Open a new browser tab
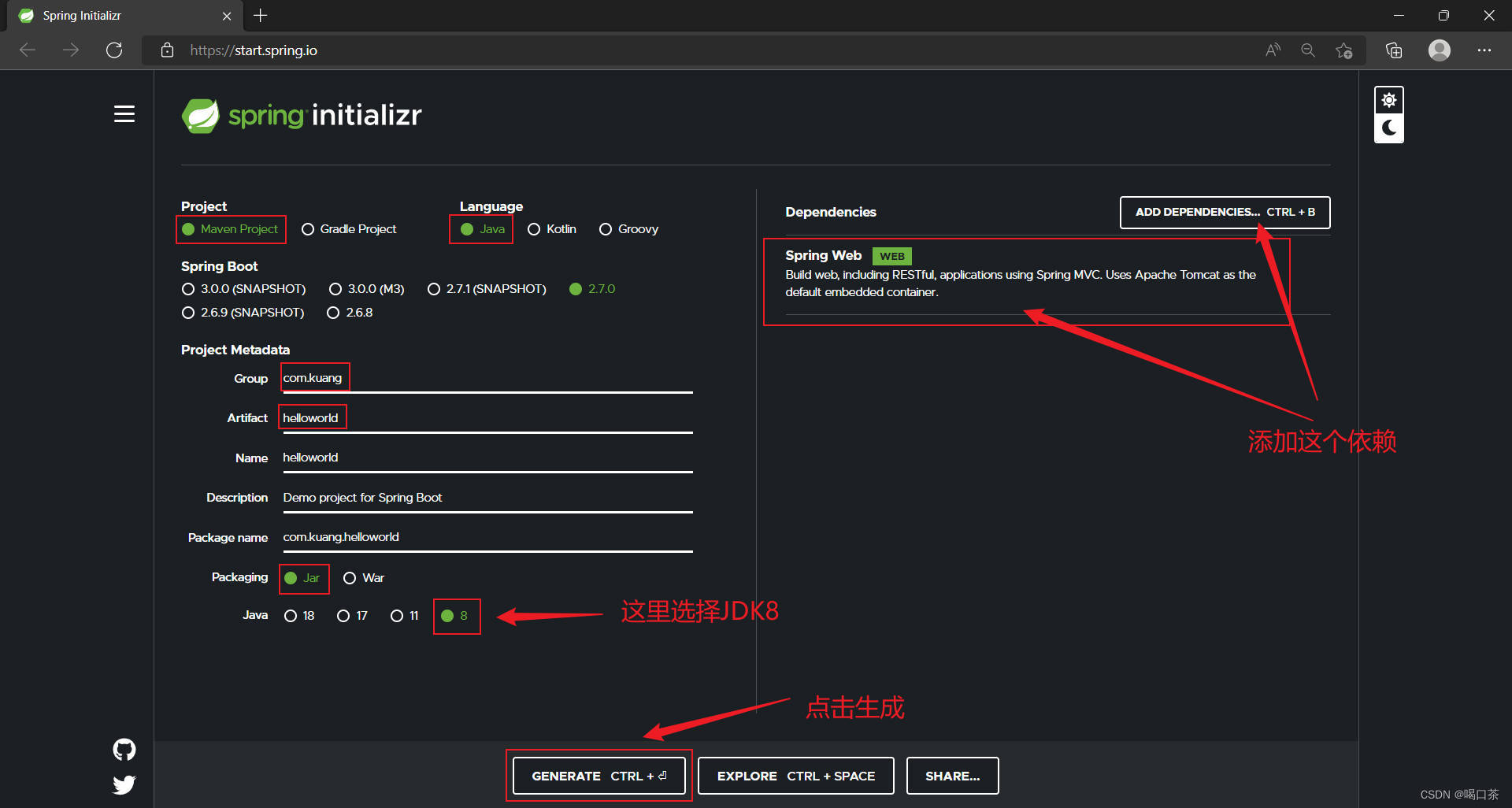The width and height of the screenshot is (1512, 808). (261, 16)
